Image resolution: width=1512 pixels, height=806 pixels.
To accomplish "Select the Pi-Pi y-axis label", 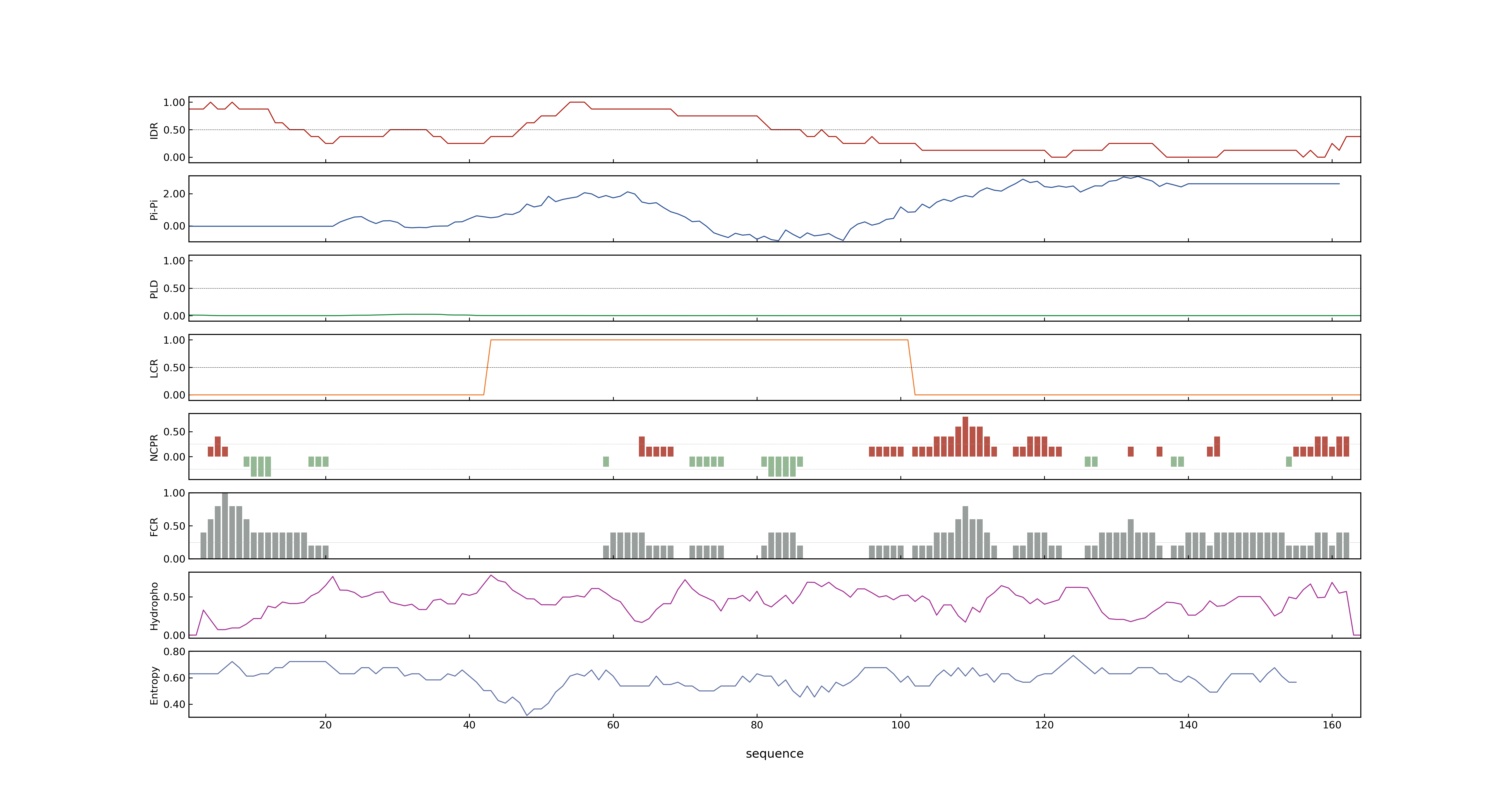I will coord(154,209).
